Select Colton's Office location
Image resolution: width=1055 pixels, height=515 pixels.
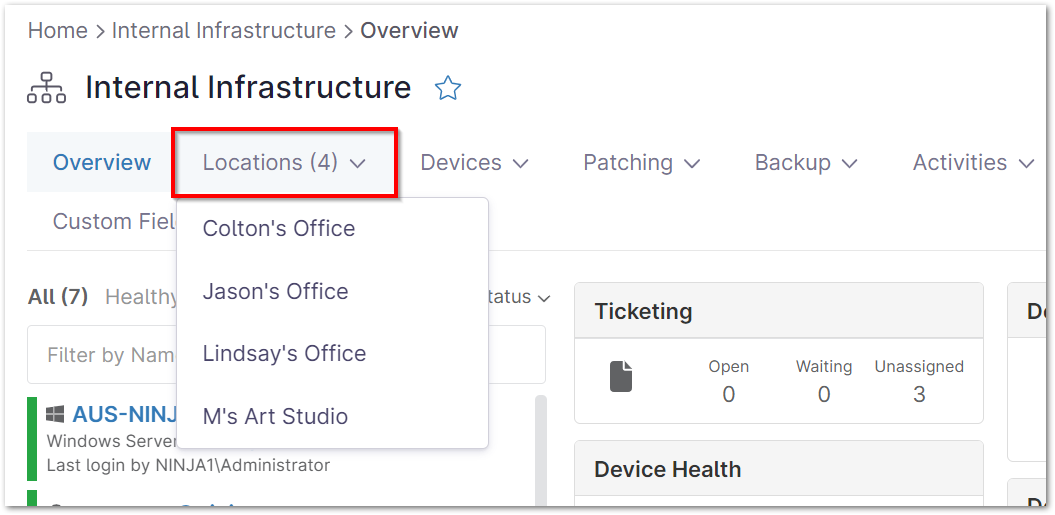[x=279, y=228]
